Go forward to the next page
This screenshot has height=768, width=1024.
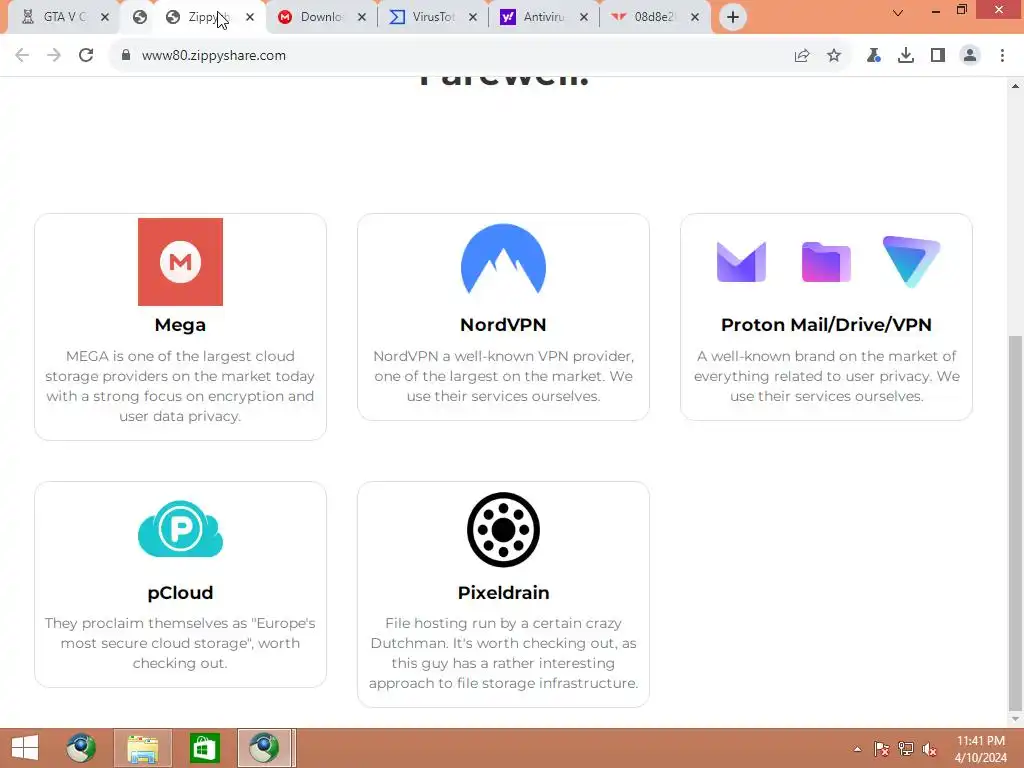click(54, 56)
